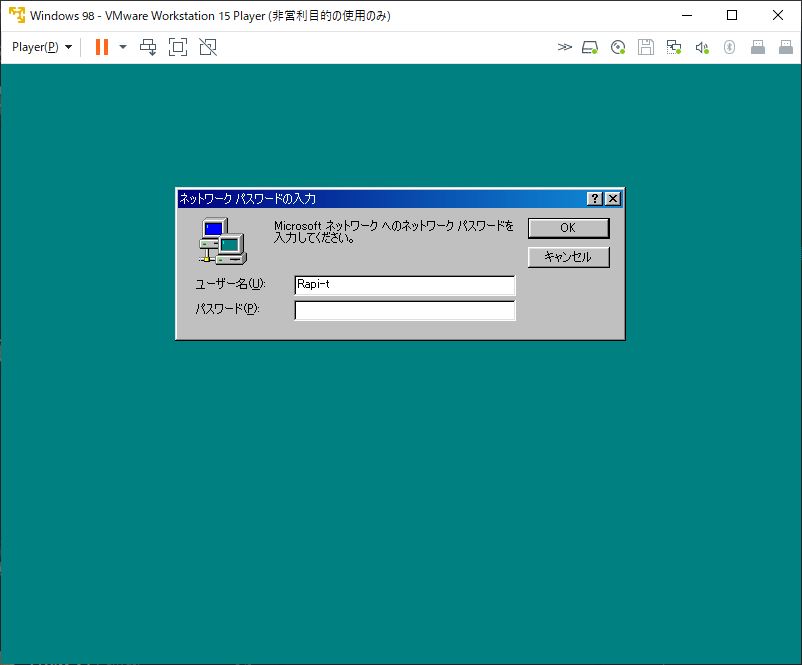Viewport: 802px width, 665px height.
Task: Open the Bluetooth device icon
Action: tap(729, 48)
